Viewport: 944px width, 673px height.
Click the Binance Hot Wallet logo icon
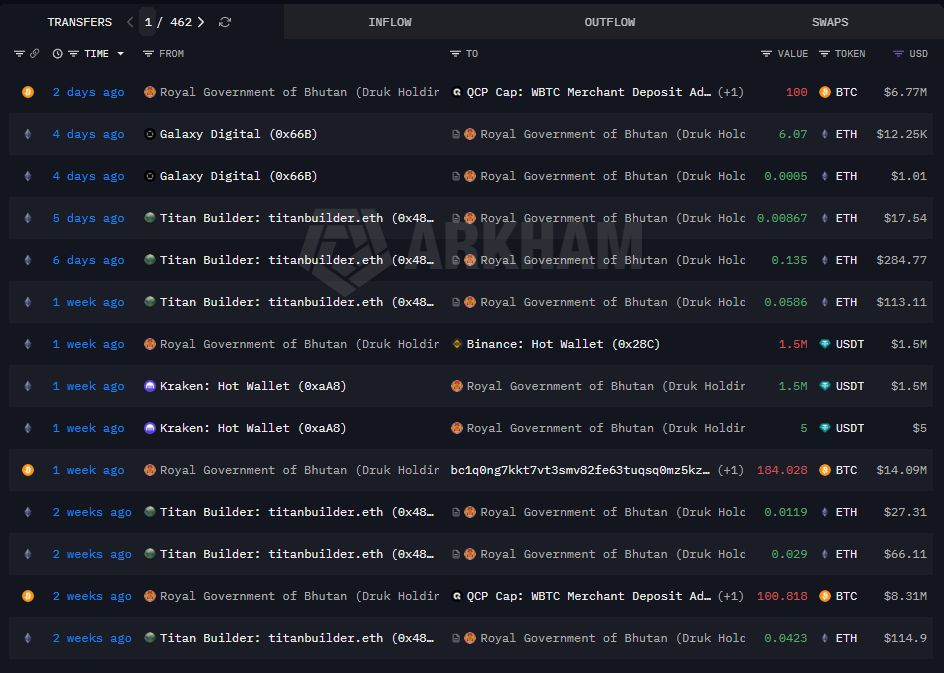(457, 344)
